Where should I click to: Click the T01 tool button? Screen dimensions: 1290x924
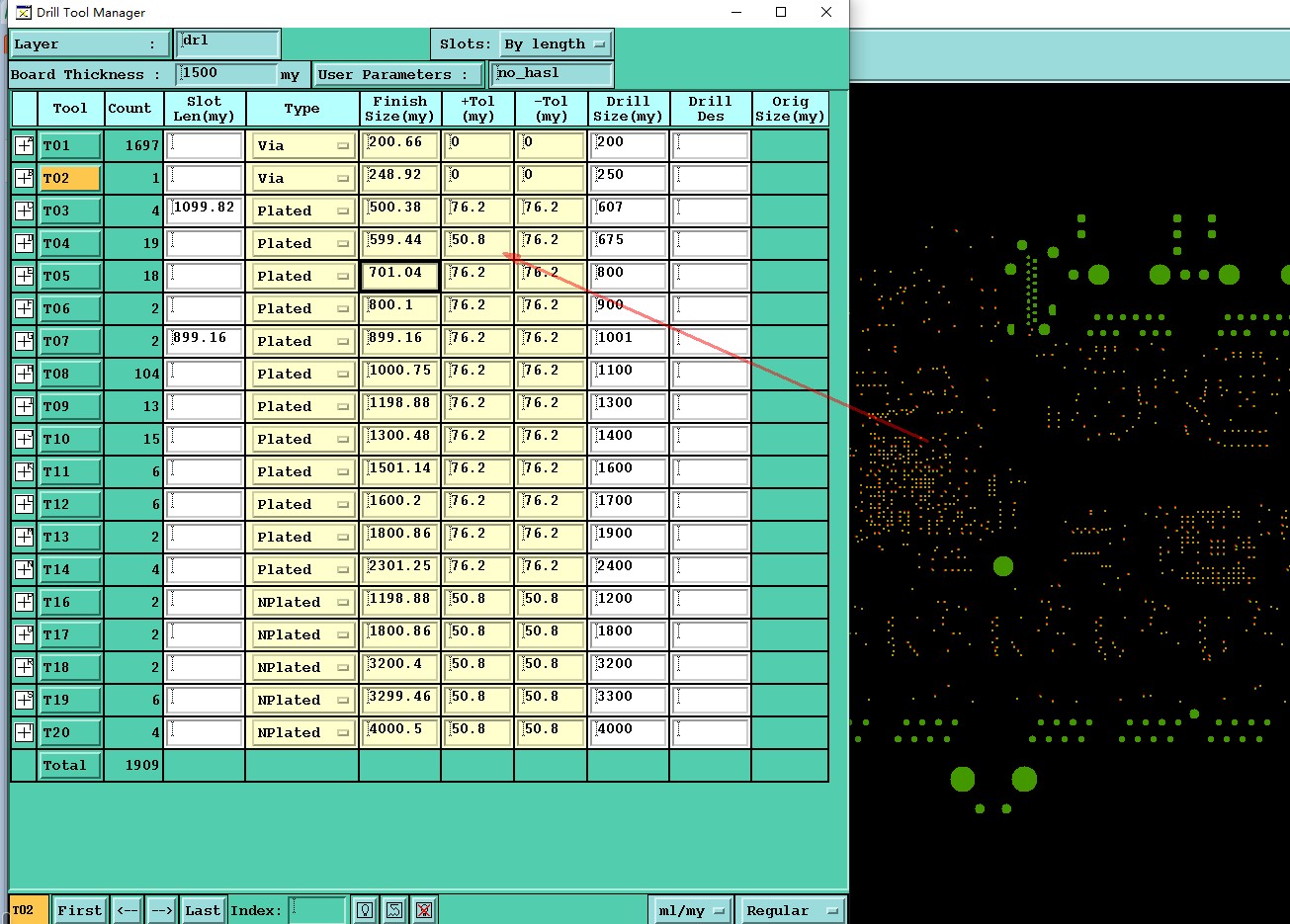69,145
